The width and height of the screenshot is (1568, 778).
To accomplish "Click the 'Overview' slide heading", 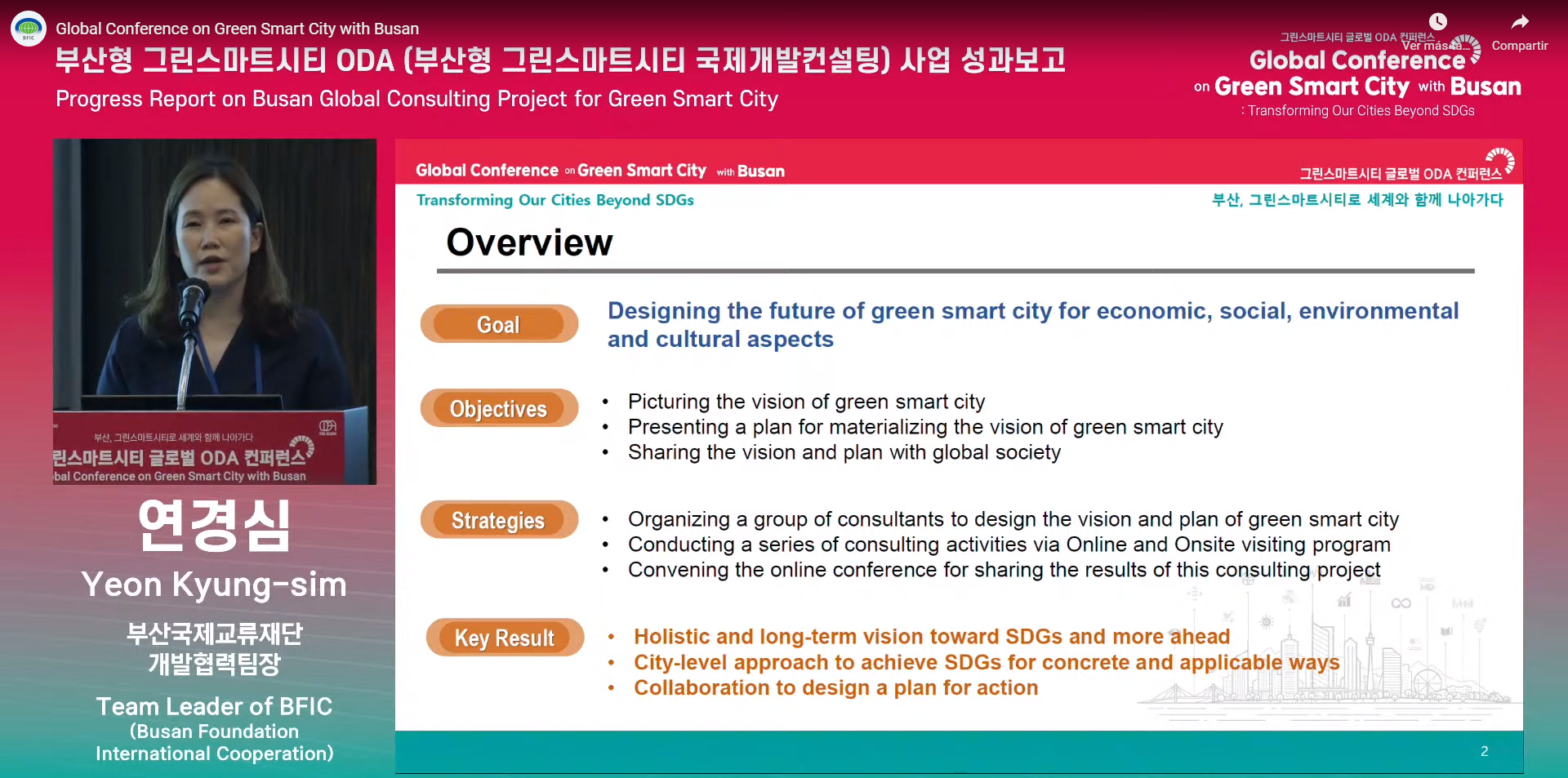I will point(529,242).
